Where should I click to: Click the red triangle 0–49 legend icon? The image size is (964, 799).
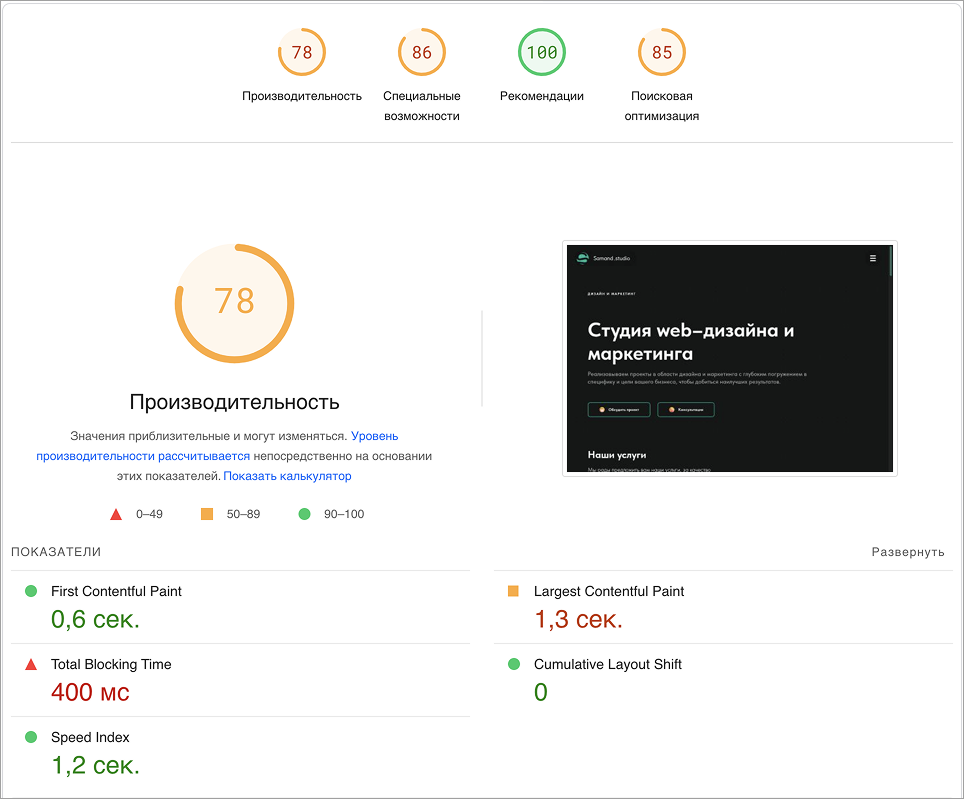[116, 514]
